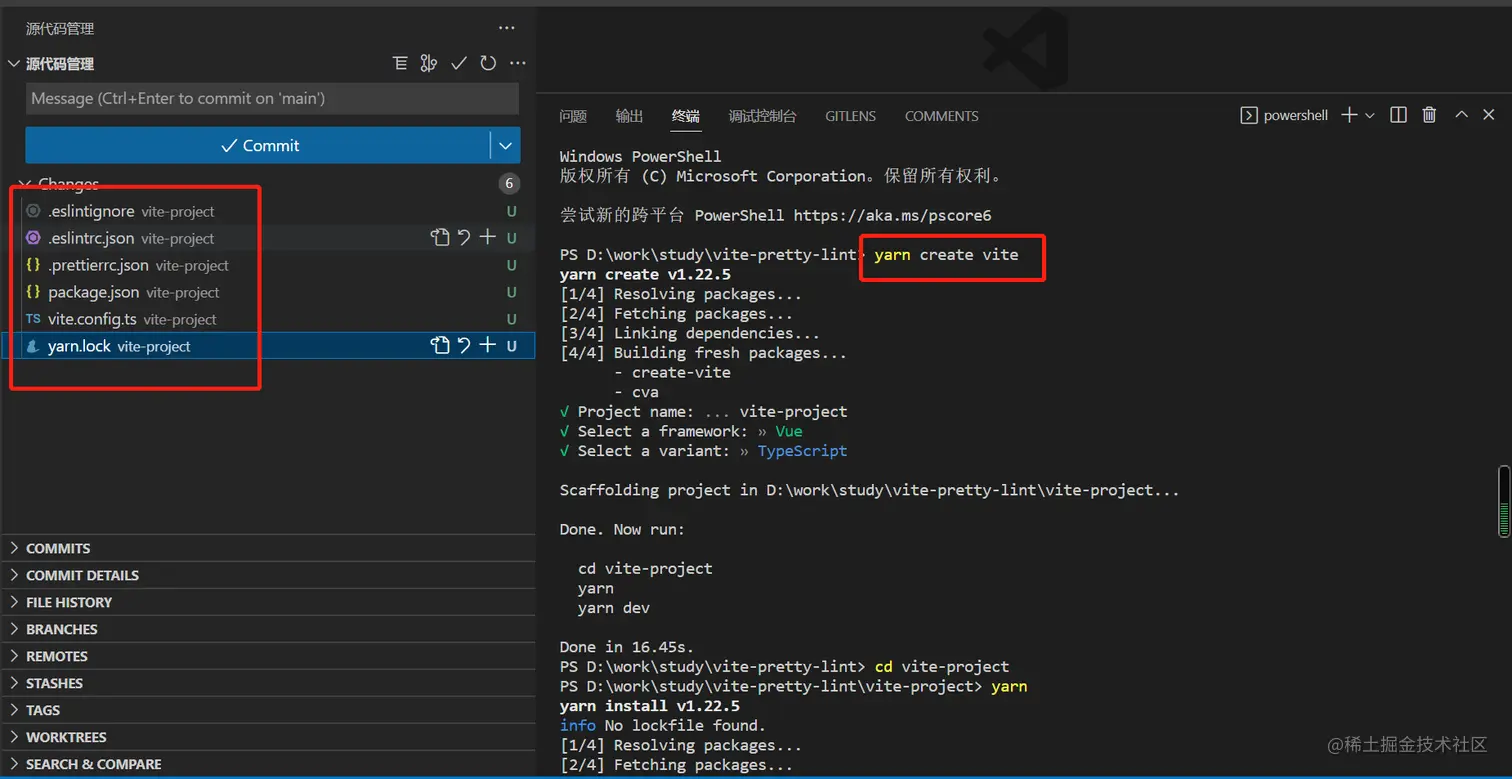Image resolution: width=1512 pixels, height=779 pixels.
Task: Click the blue Commit button
Action: pos(258,145)
